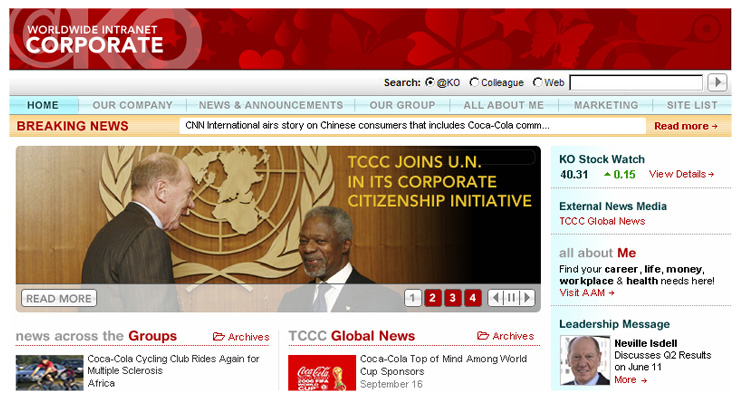Open Coca-Cola World Cup Sponsors article

(x=443, y=365)
